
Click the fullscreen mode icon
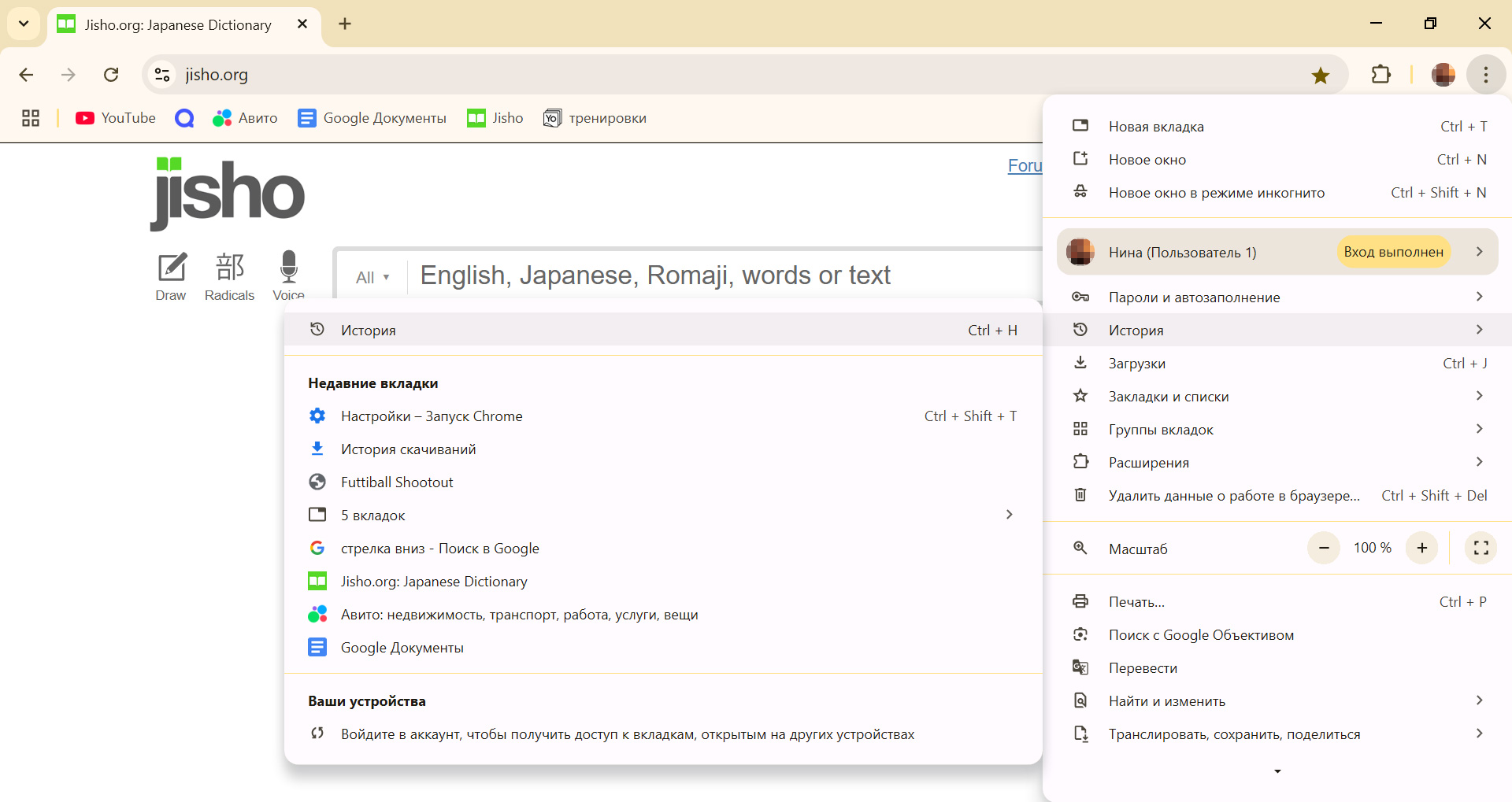1480,548
